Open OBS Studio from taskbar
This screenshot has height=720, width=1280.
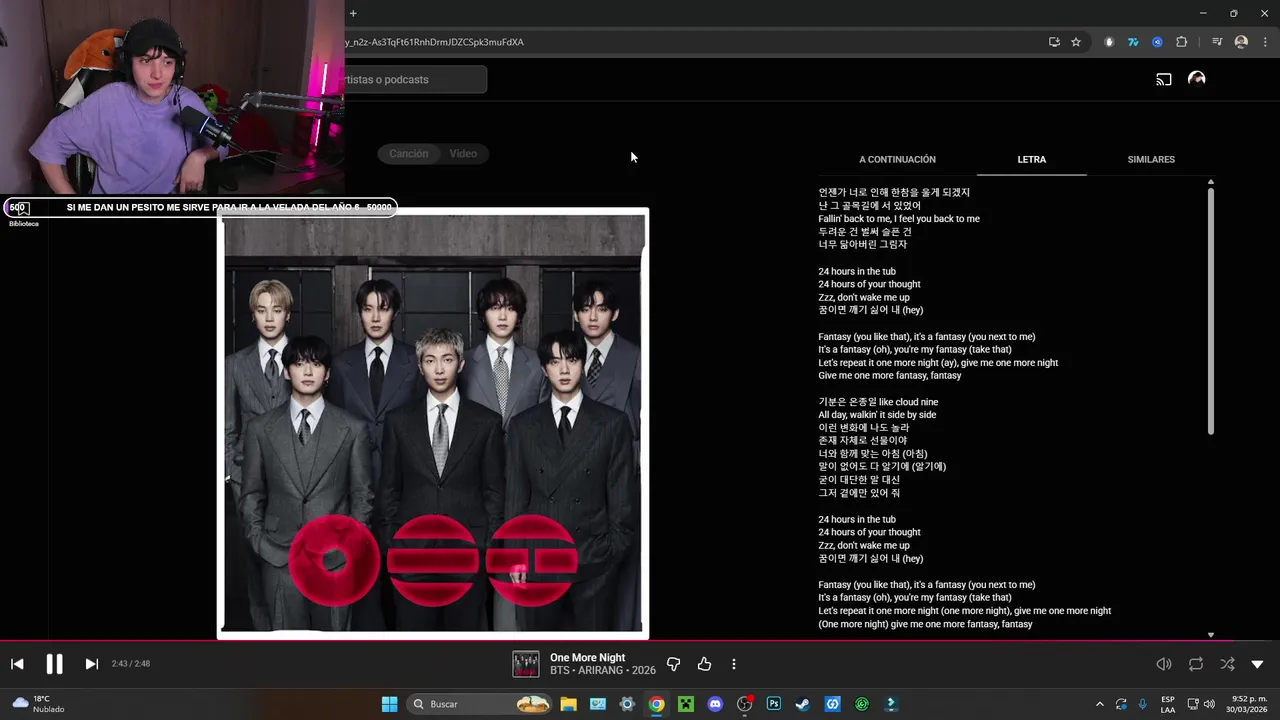coord(744,704)
